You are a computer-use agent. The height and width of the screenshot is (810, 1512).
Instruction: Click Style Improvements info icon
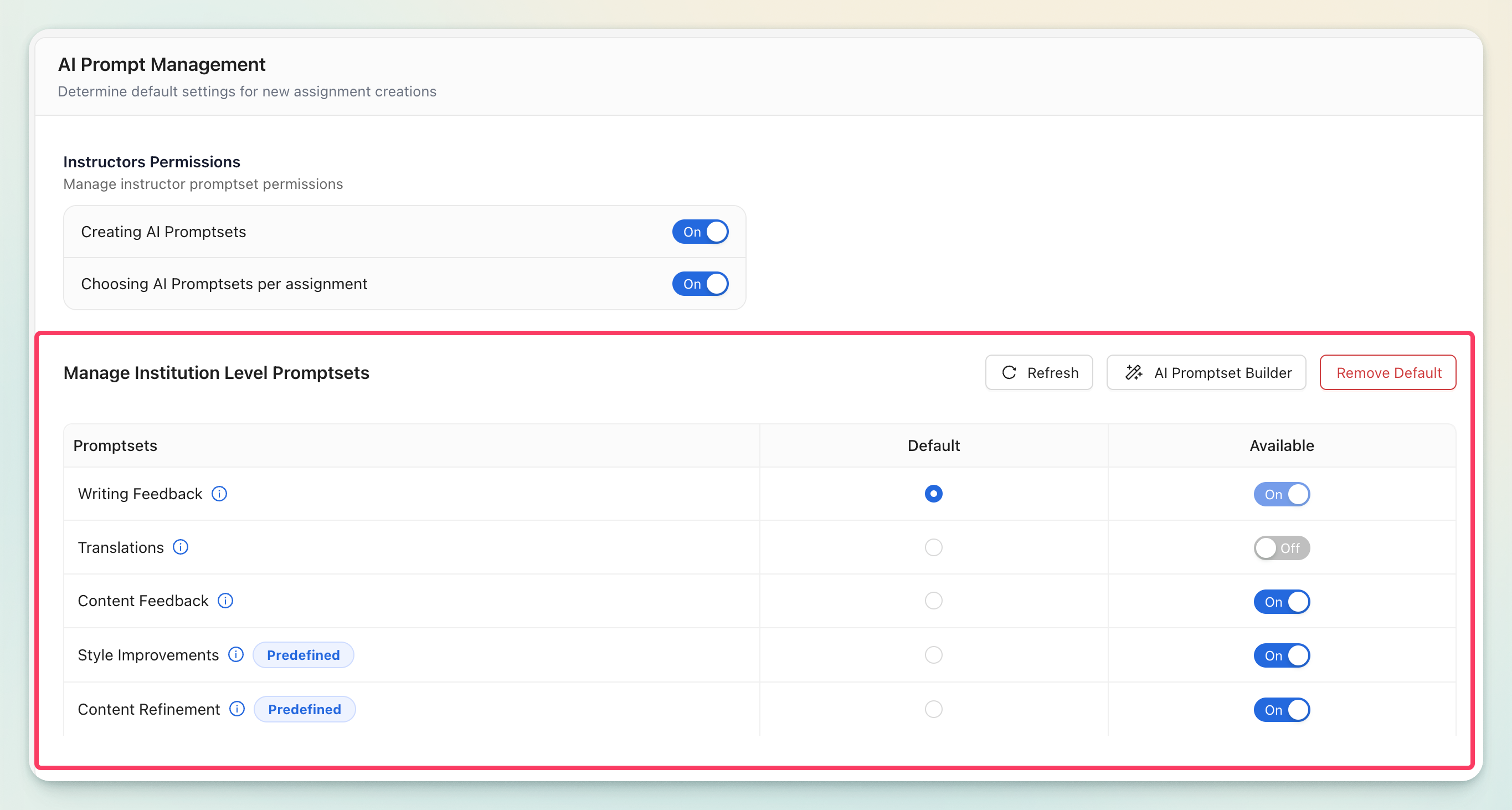point(236,654)
